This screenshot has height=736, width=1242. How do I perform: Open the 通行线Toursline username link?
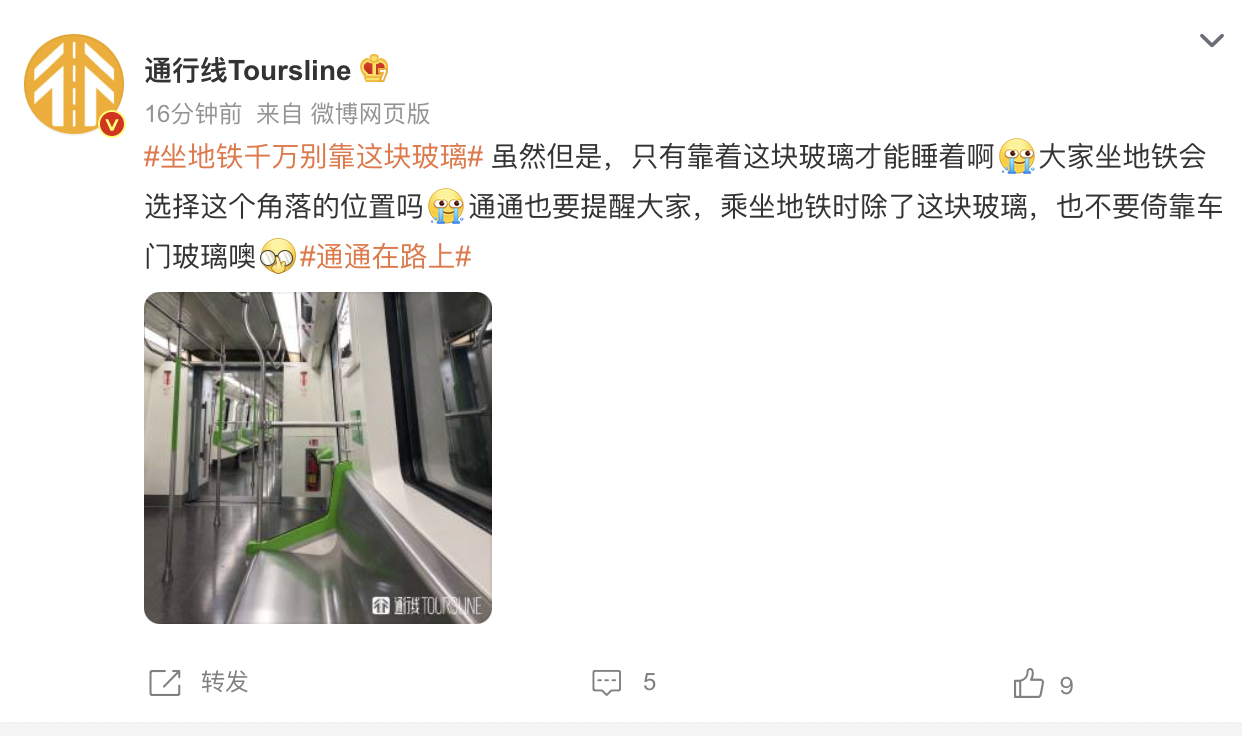coord(248,70)
